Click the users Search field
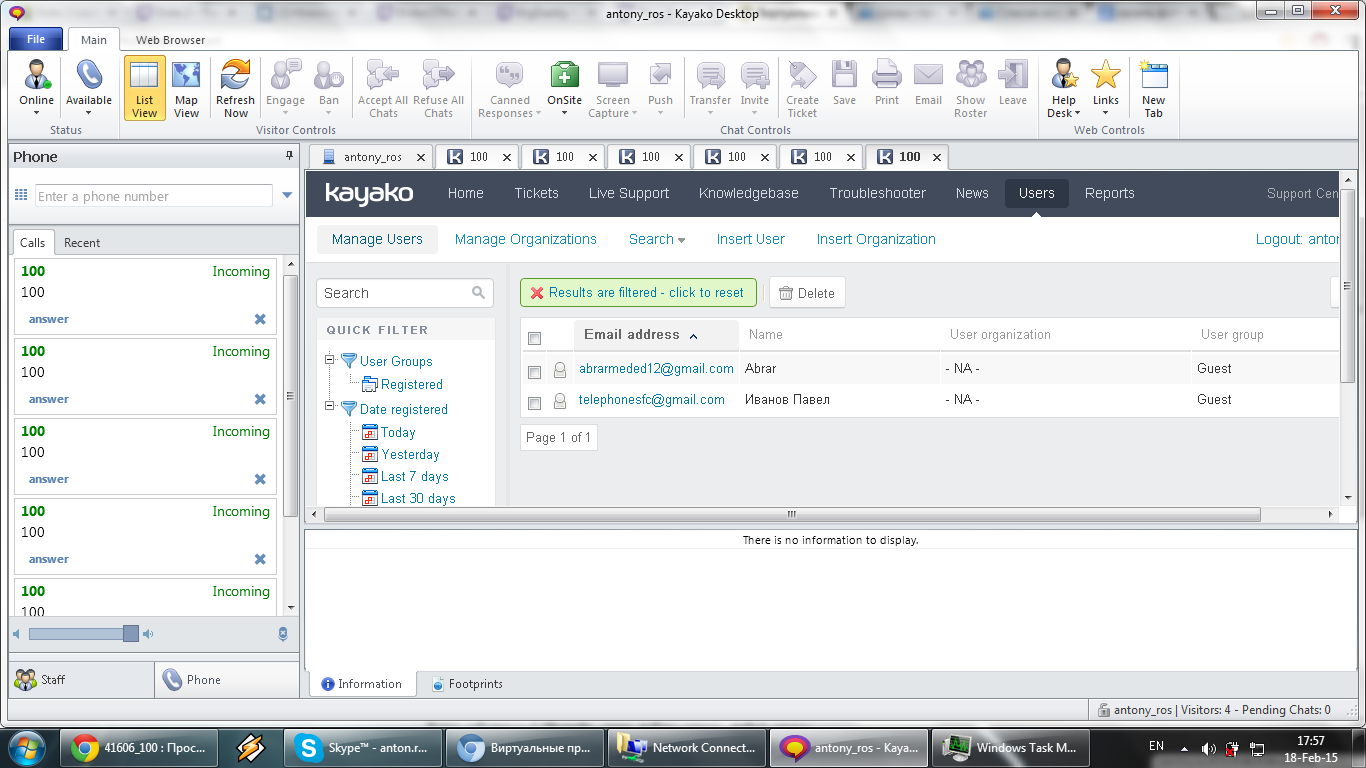 click(405, 293)
